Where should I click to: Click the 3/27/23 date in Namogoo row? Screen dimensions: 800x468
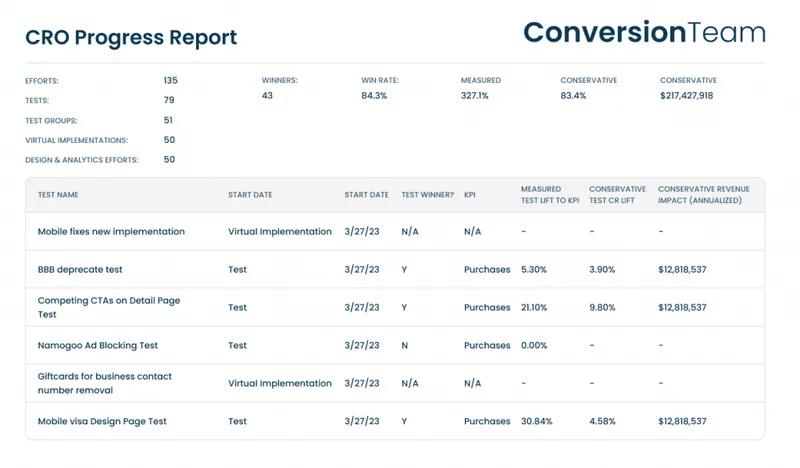pyautogui.click(x=362, y=346)
